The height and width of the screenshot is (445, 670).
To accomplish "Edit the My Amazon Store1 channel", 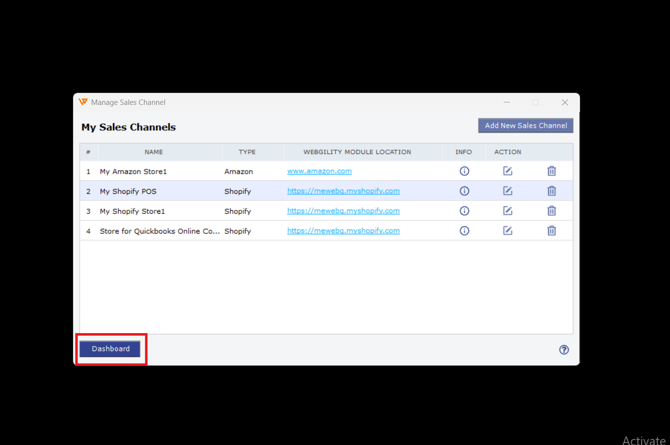I will (507, 171).
